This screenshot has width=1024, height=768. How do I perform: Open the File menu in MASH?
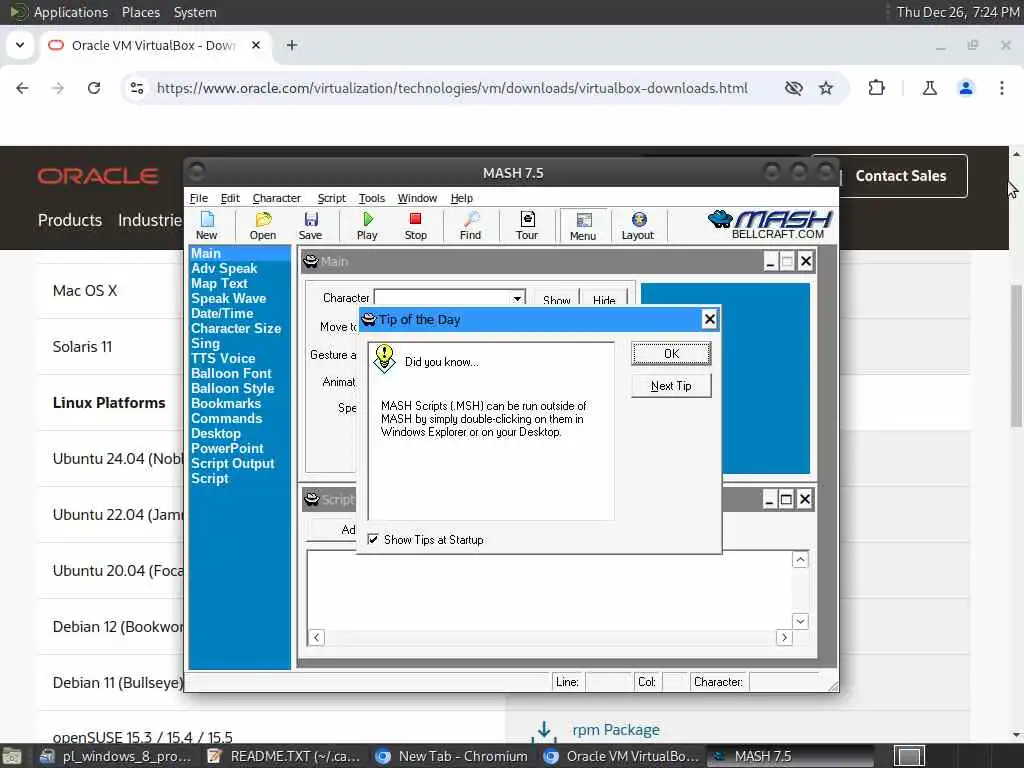199,198
